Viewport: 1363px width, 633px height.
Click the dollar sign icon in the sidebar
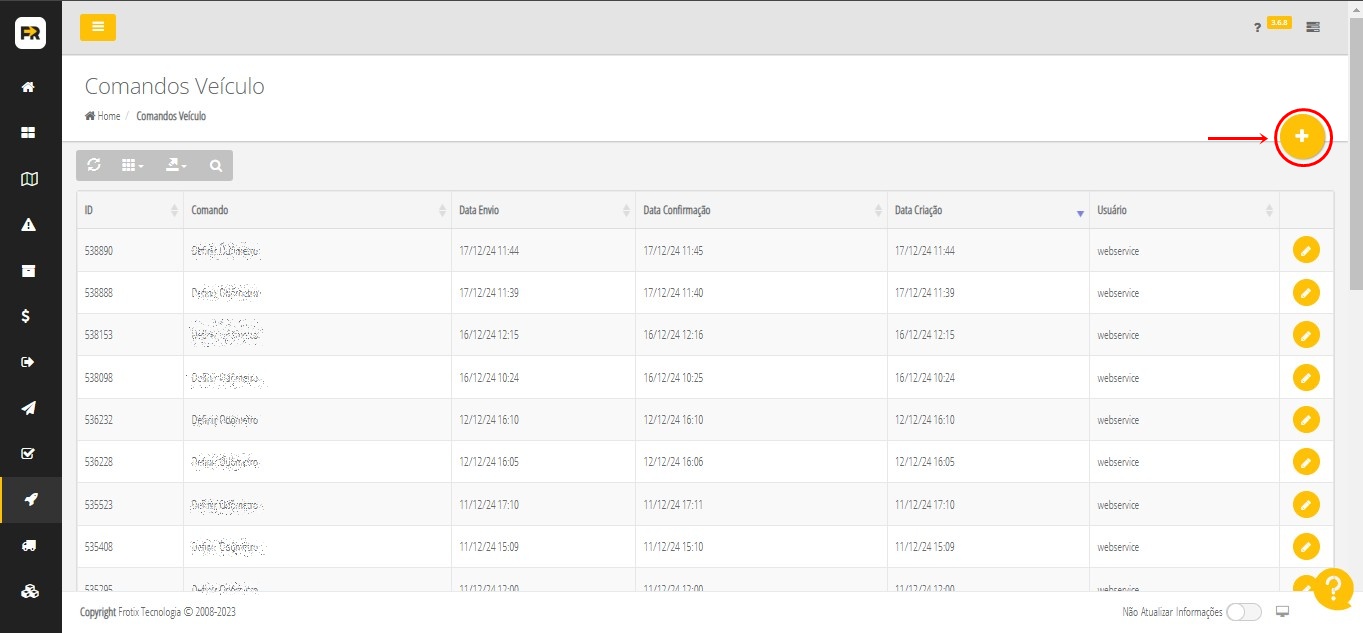point(29,316)
